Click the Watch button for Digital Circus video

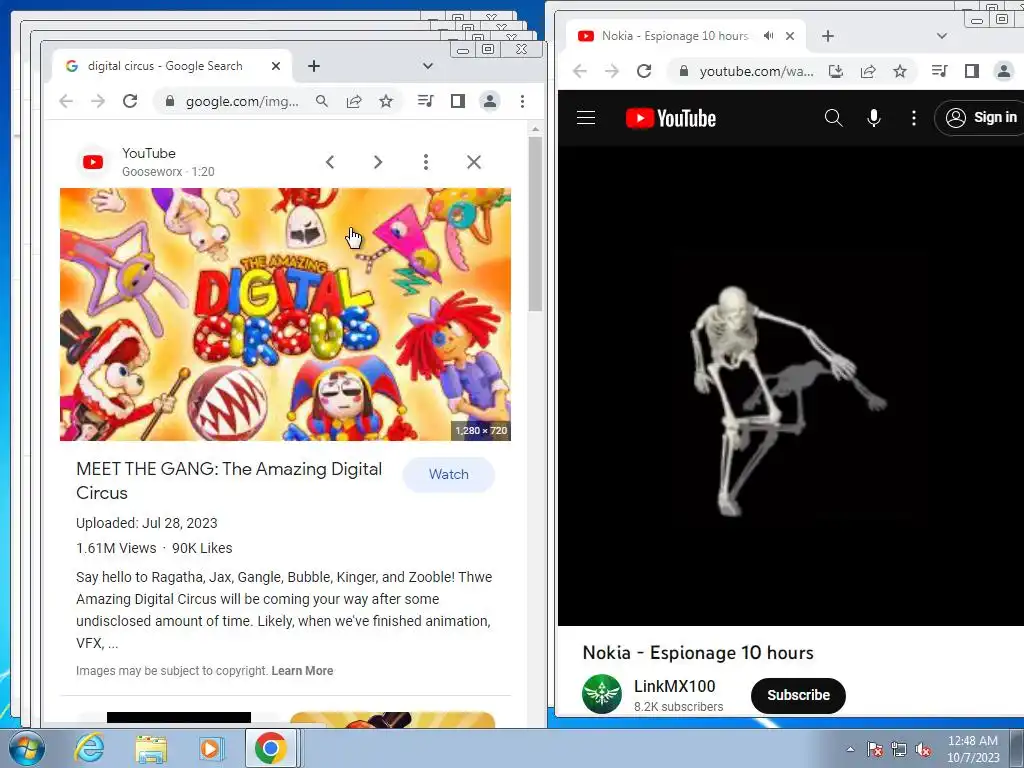point(449,475)
